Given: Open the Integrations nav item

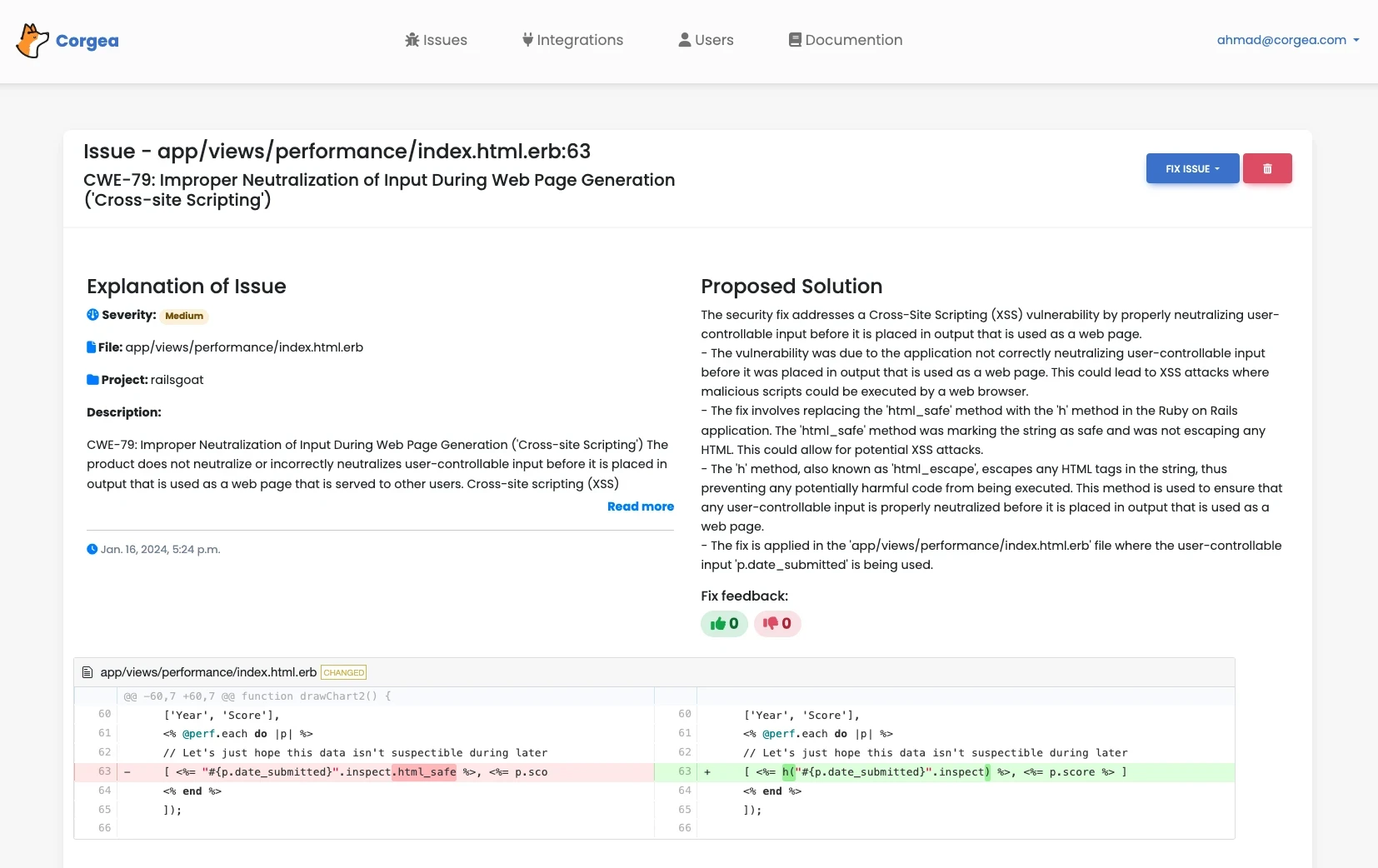Looking at the screenshot, I should point(572,40).
